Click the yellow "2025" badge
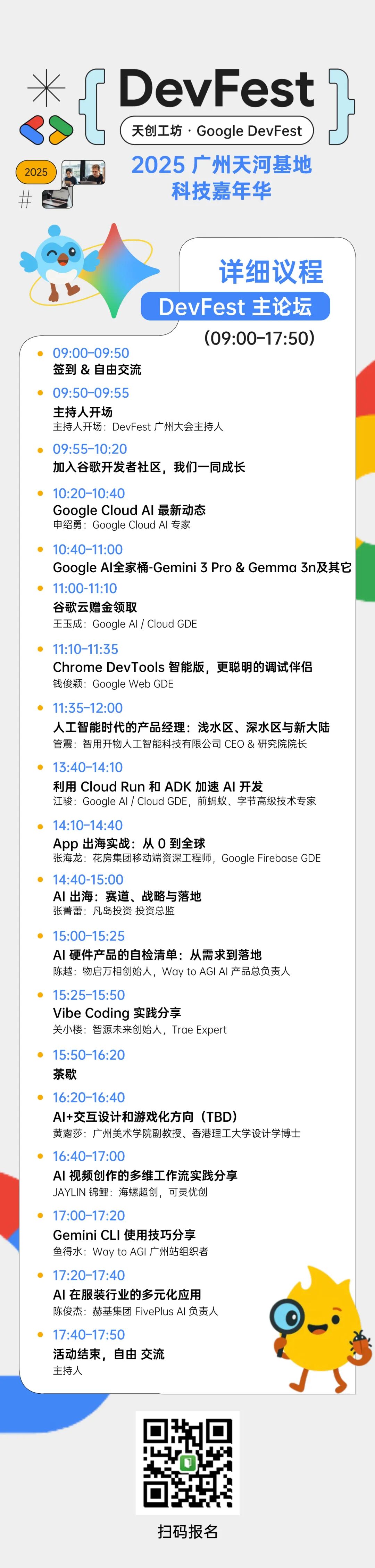Screen dimensions: 375x1568 [36, 172]
